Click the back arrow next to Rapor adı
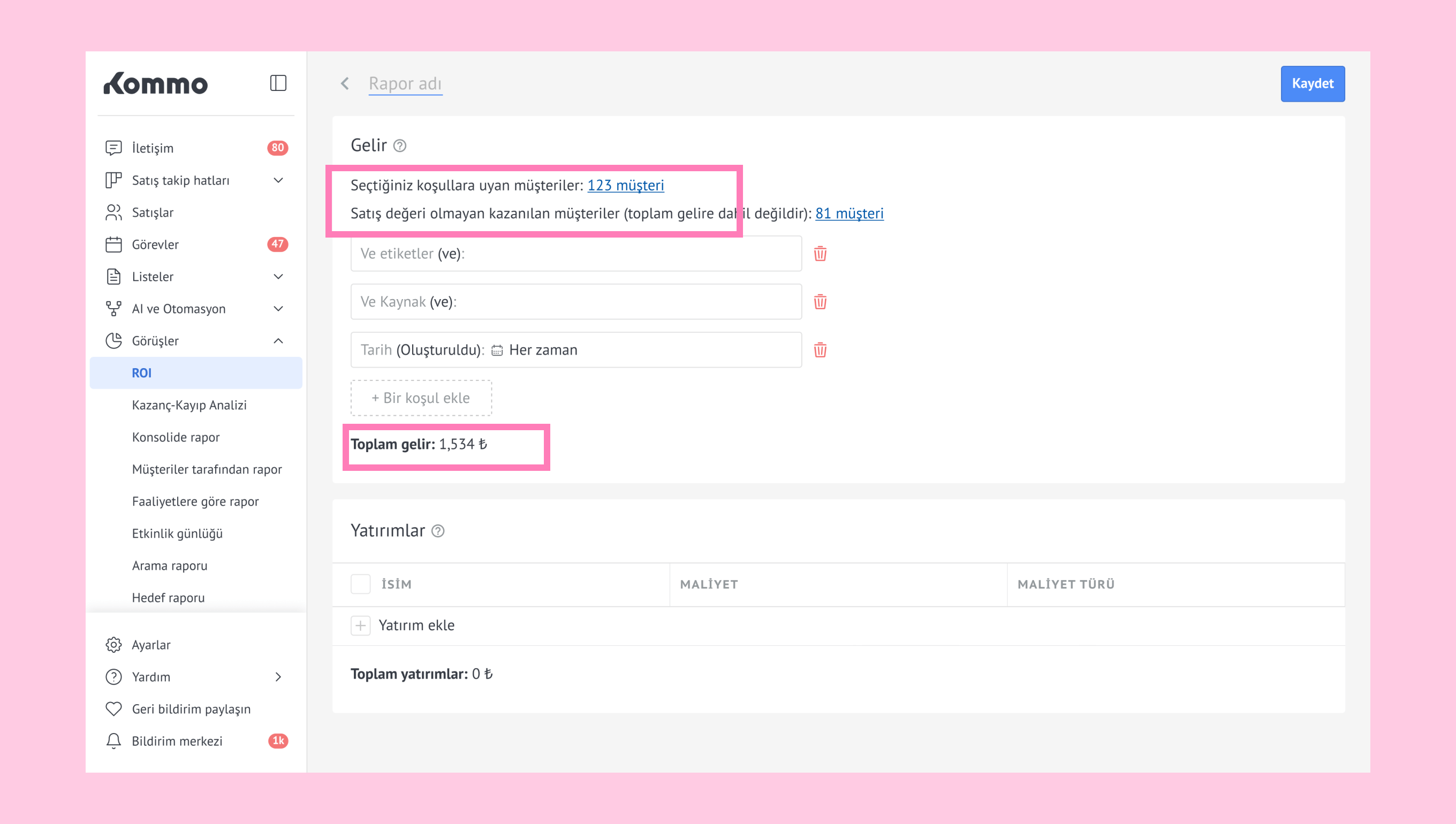The image size is (1456, 824). pos(345,84)
